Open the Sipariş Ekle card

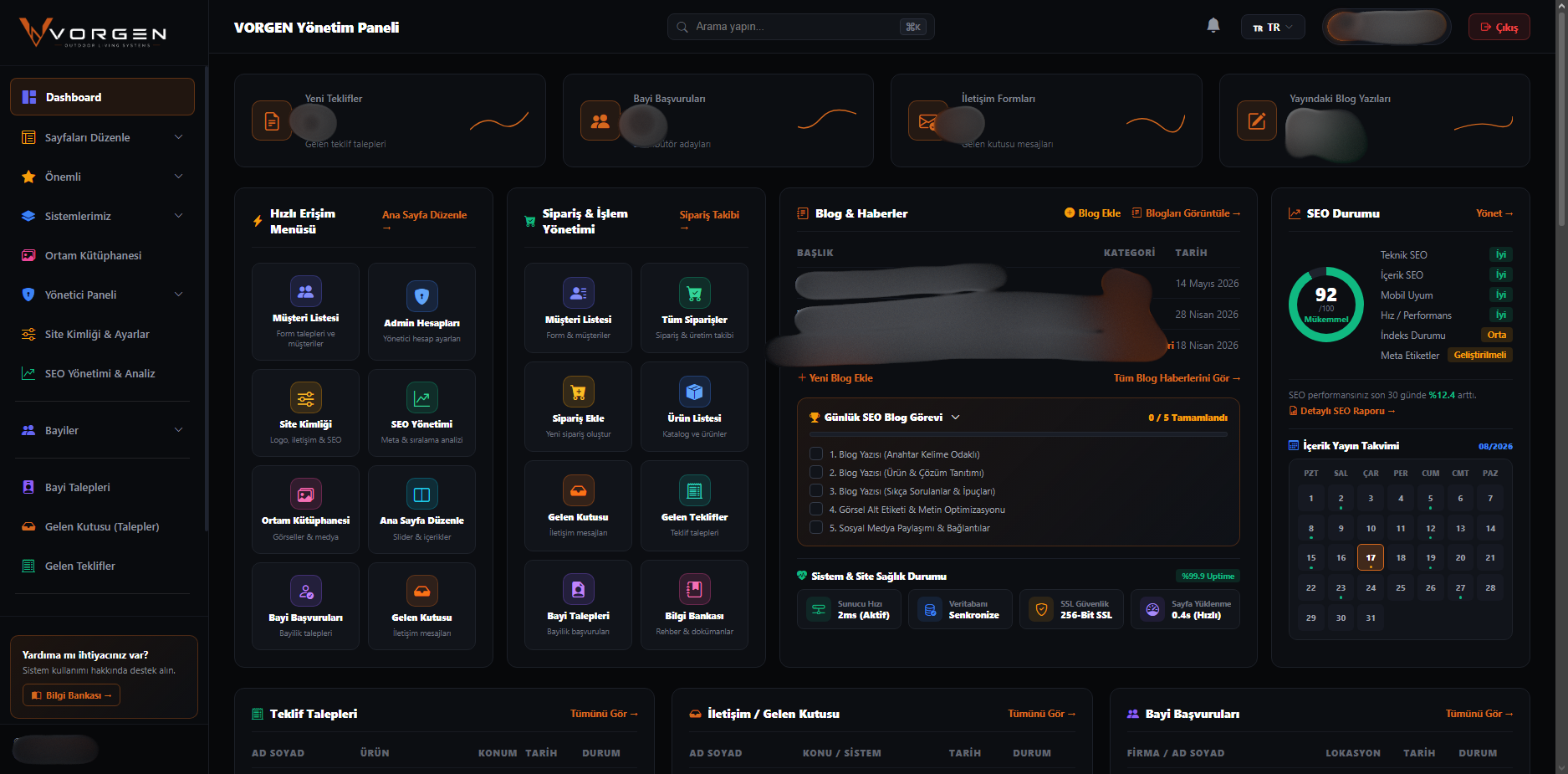point(578,407)
